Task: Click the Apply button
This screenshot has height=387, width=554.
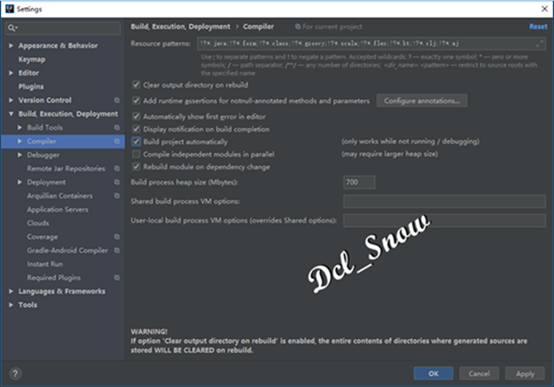Action: (525, 374)
